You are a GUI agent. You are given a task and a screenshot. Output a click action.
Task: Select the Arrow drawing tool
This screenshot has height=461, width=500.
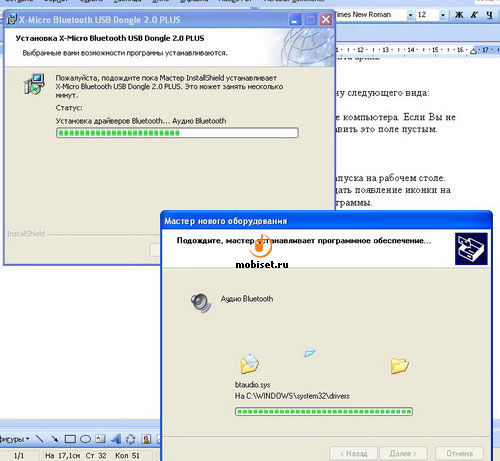click(x=55, y=439)
